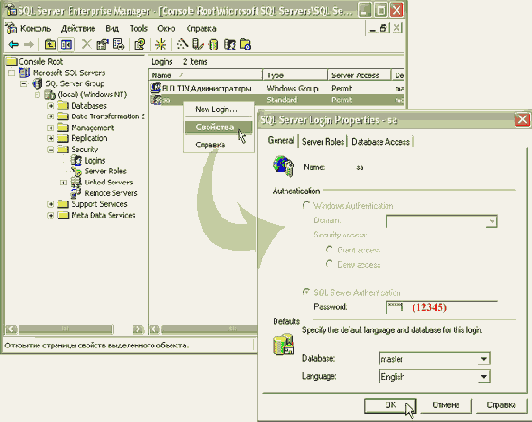Open the Справка menu in the menu bar

coord(202,28)
